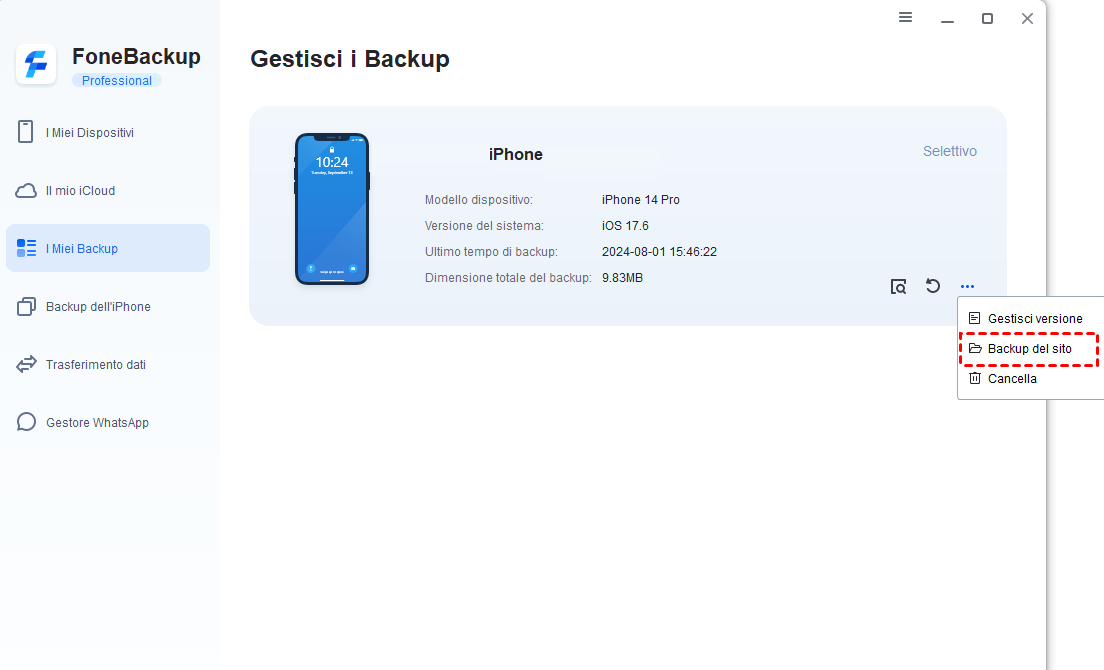Image resolution: width=1104 pixels, height=670 pixels.
Task: Click the FoneBackup logo icon
Action: click(x=36, y=64)
